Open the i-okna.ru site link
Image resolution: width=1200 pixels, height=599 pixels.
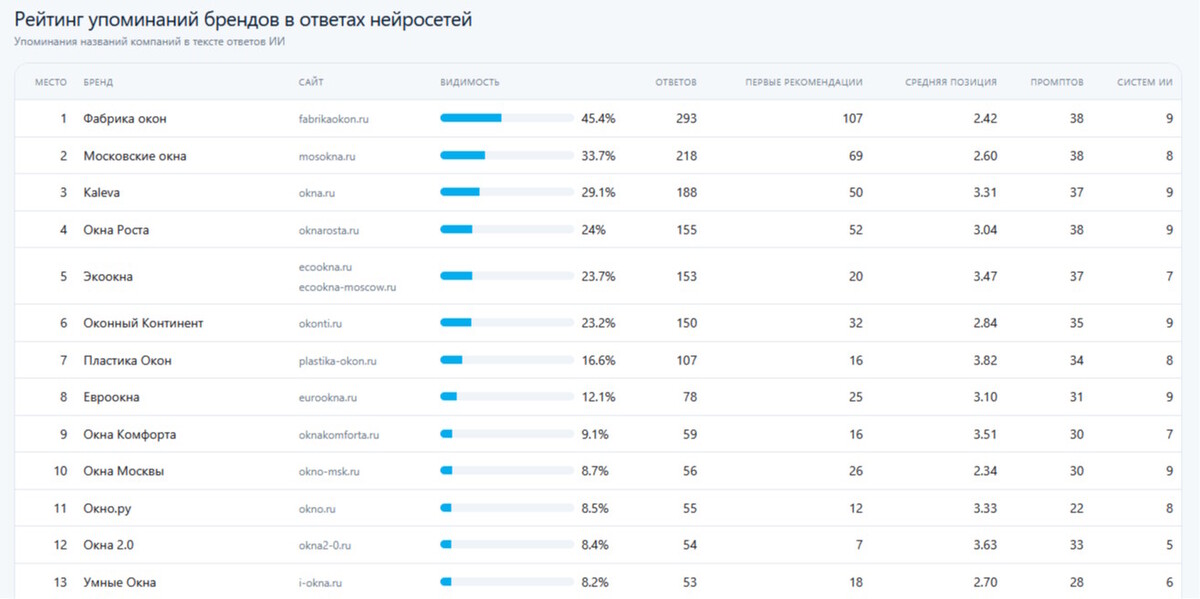coord(320,583)
